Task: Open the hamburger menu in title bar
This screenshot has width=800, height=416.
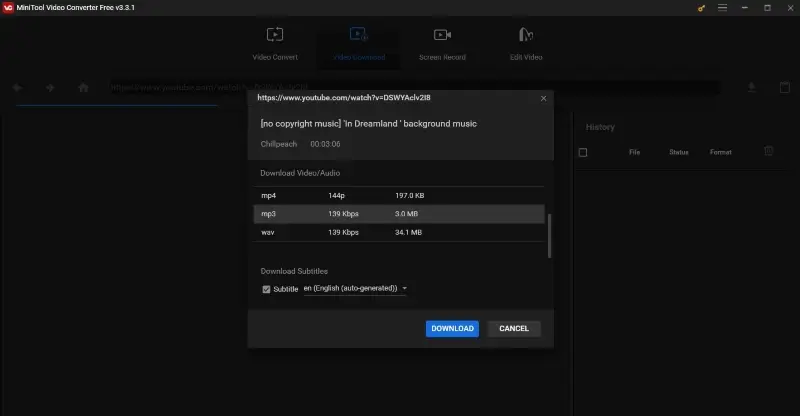Action: (722, 8)
